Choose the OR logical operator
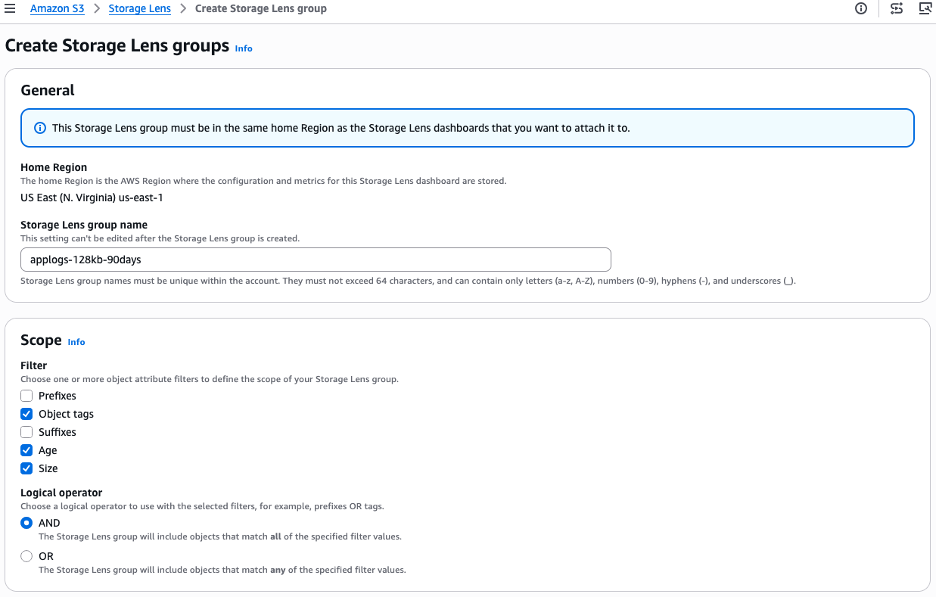The height and width of the screenshot is (598, 936). coord(26,556)
